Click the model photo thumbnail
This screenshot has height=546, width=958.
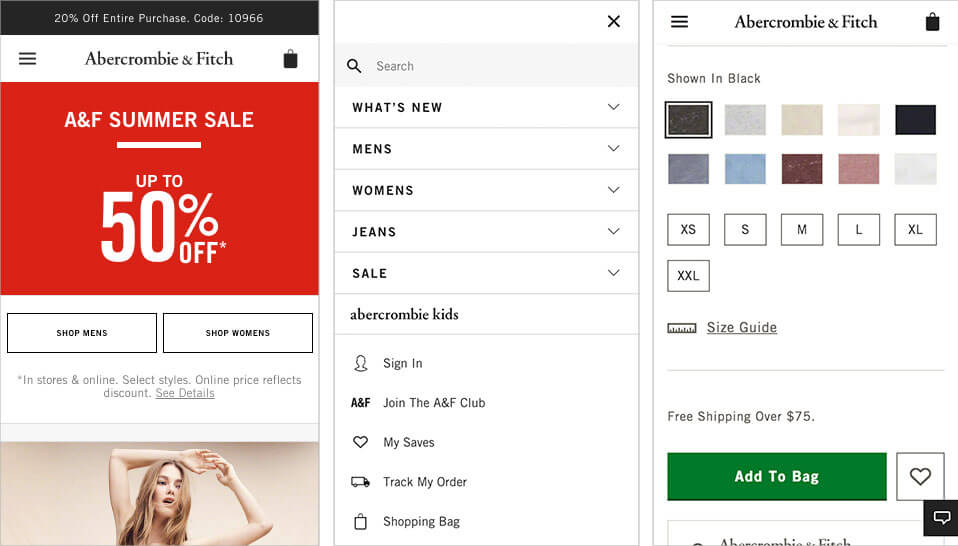[159, 493]
